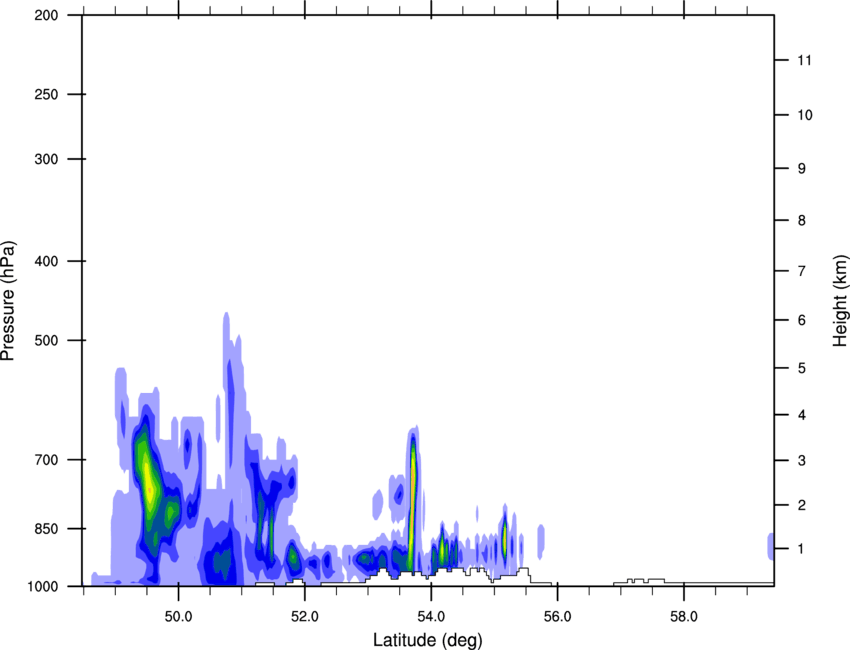Click latitude tick label 54.0
The image size is (850, 650).
(432, 617)
